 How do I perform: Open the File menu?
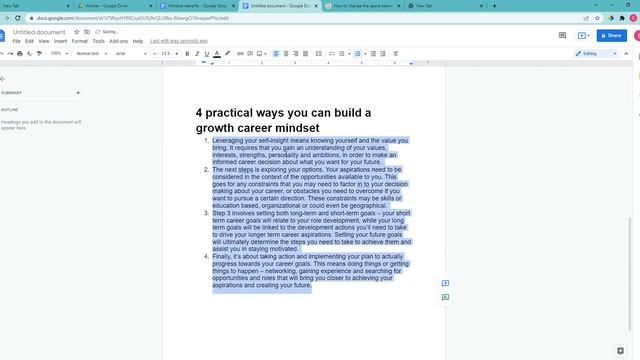pos(16,41)
